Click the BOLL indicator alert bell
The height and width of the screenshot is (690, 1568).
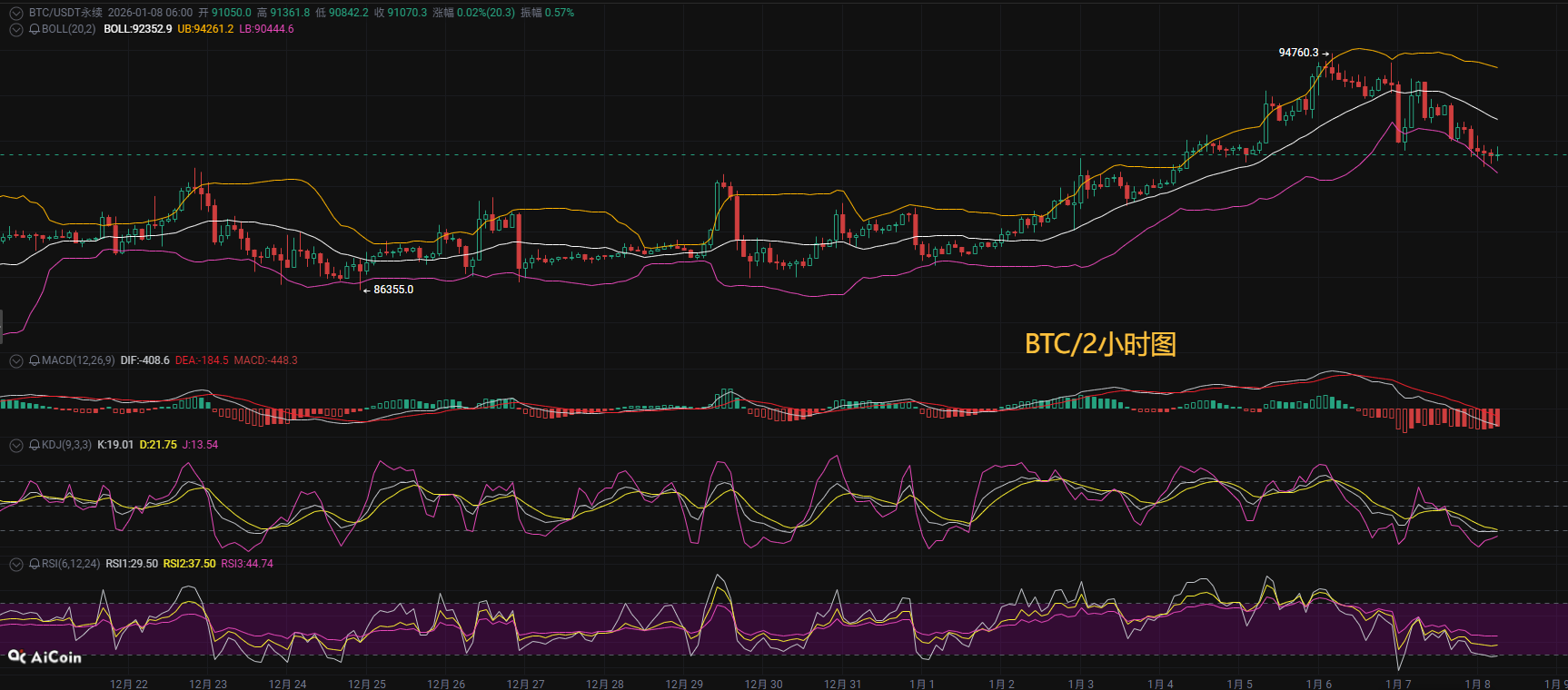coord(35,29)
